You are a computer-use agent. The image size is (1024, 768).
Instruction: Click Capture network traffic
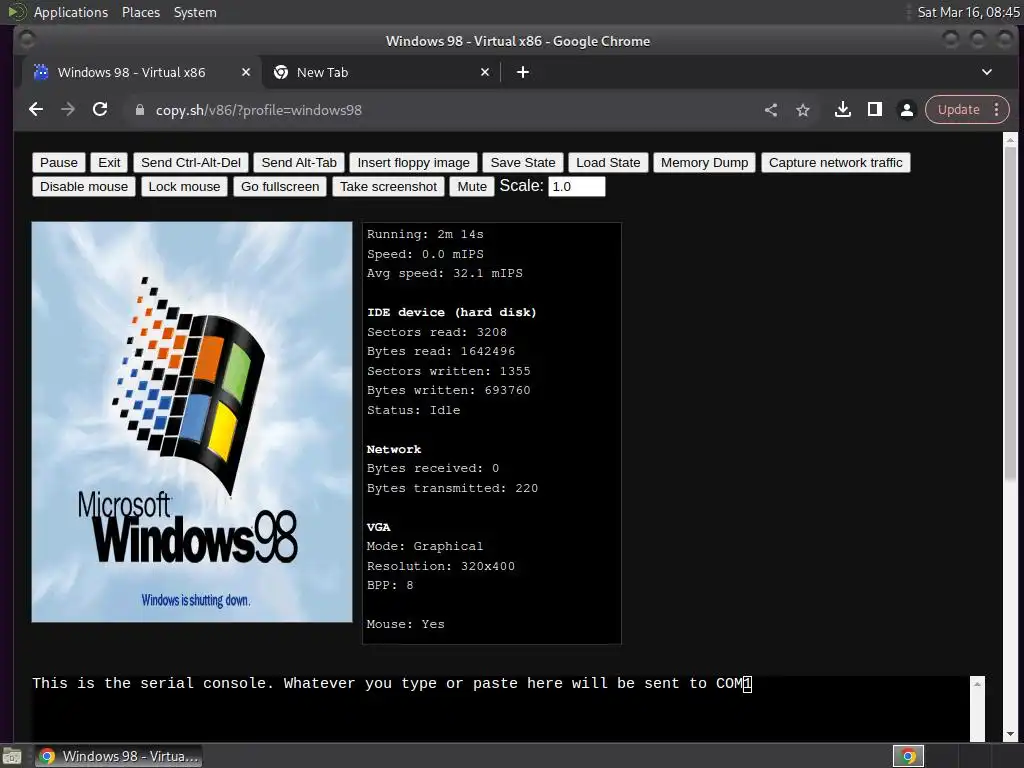coord(835,163)
